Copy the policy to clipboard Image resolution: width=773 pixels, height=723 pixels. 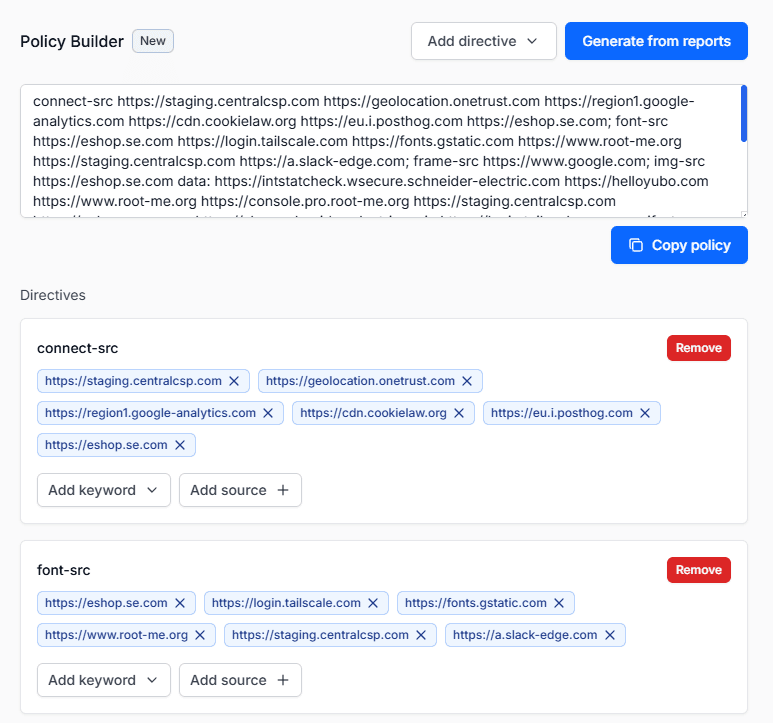[679, 245]
